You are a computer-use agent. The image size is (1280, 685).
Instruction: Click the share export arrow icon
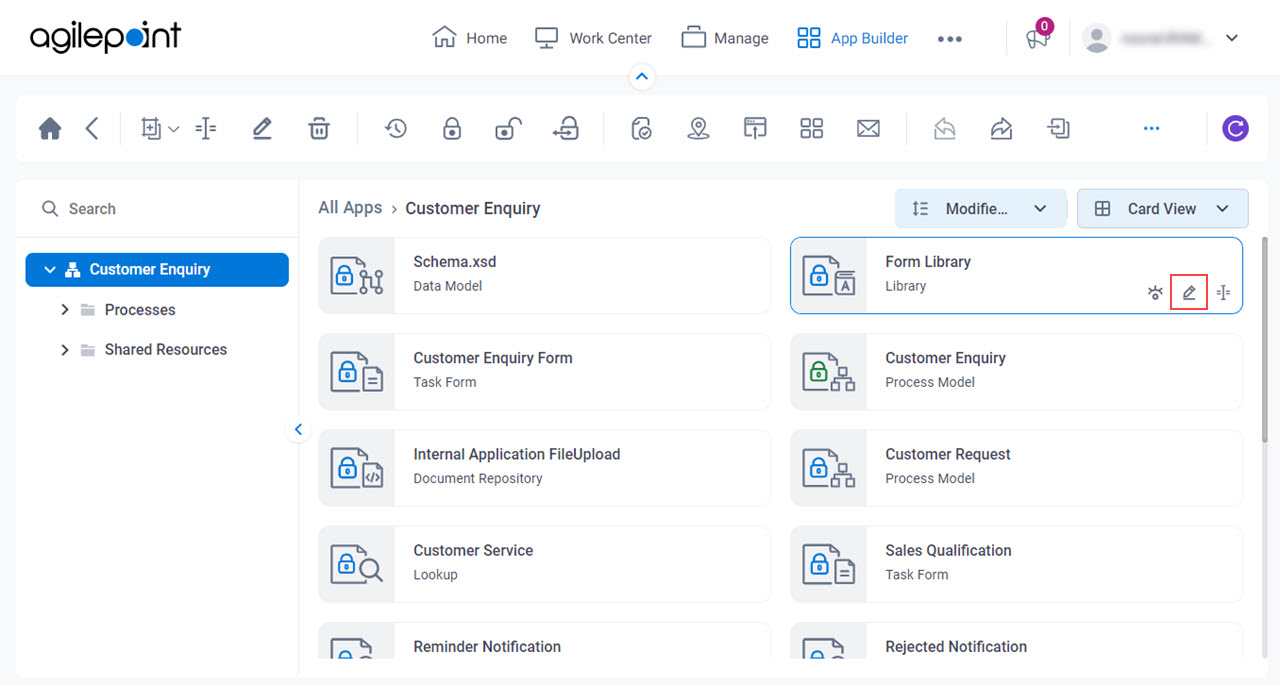click(1001, 128)
